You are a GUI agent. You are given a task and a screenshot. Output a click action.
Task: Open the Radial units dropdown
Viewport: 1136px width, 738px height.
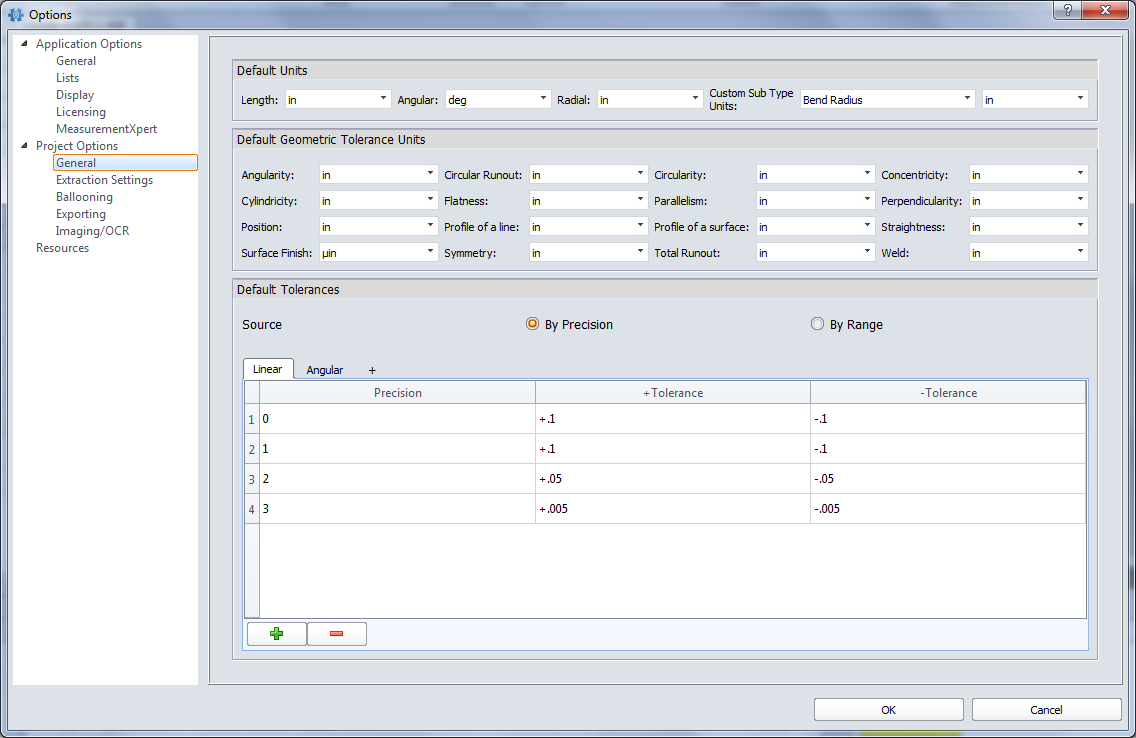[x=650, y=99]
